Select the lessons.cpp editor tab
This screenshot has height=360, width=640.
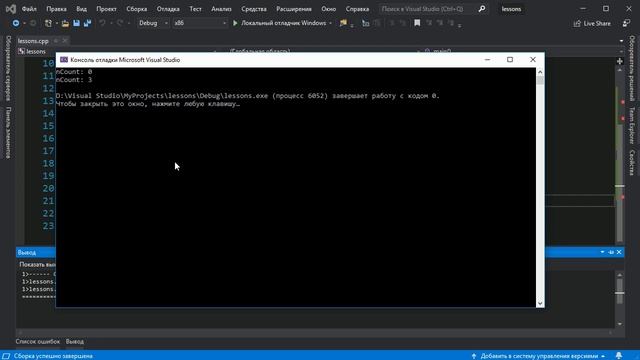(x=33, y=41)
